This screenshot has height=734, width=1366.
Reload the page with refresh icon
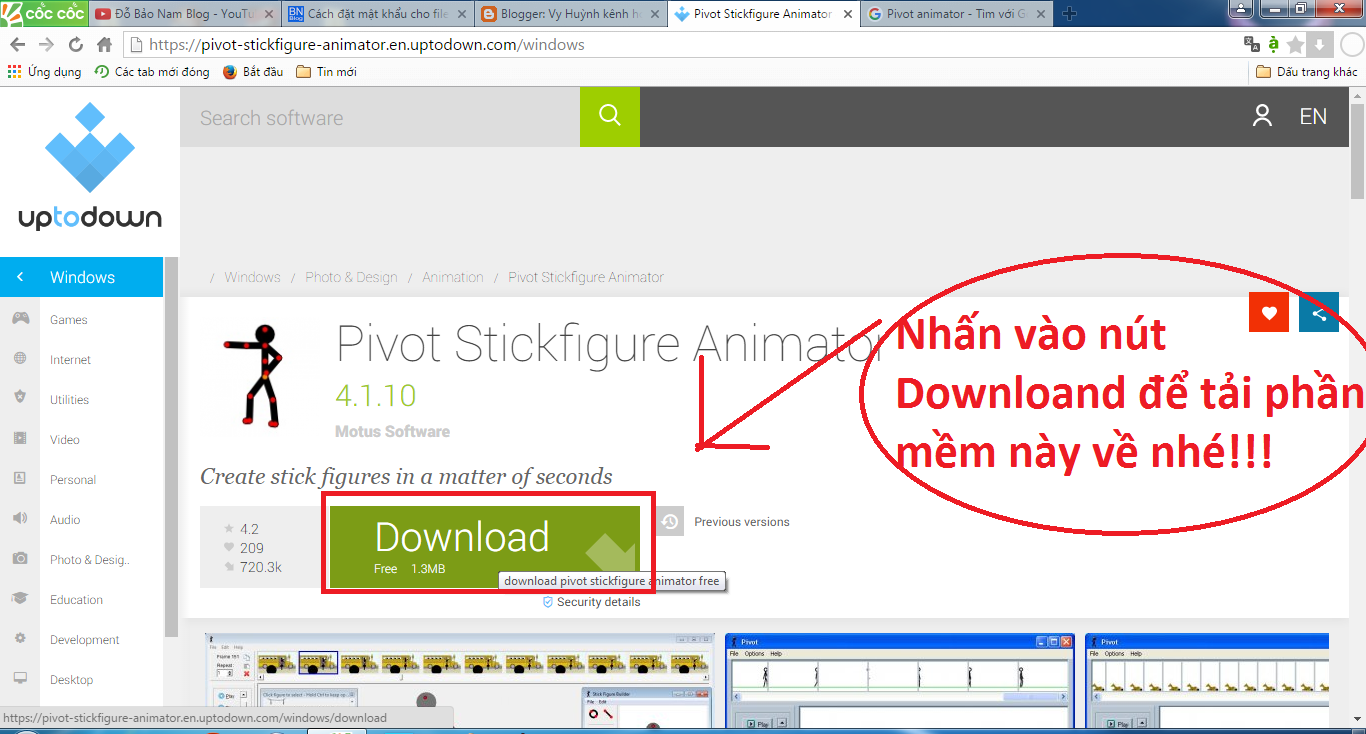click(x=76, y=45)
